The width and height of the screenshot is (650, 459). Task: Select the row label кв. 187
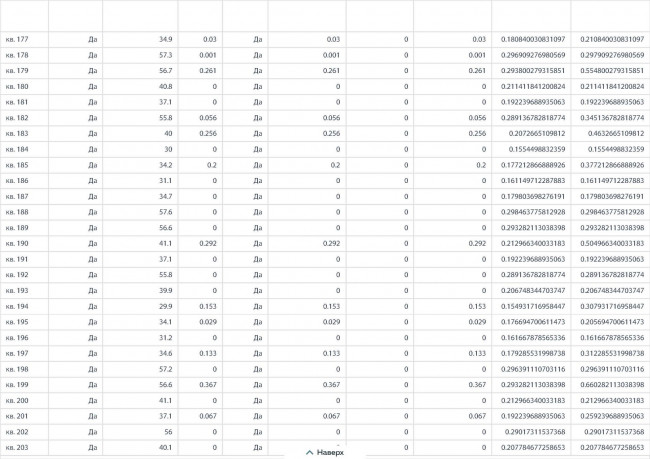17,197
